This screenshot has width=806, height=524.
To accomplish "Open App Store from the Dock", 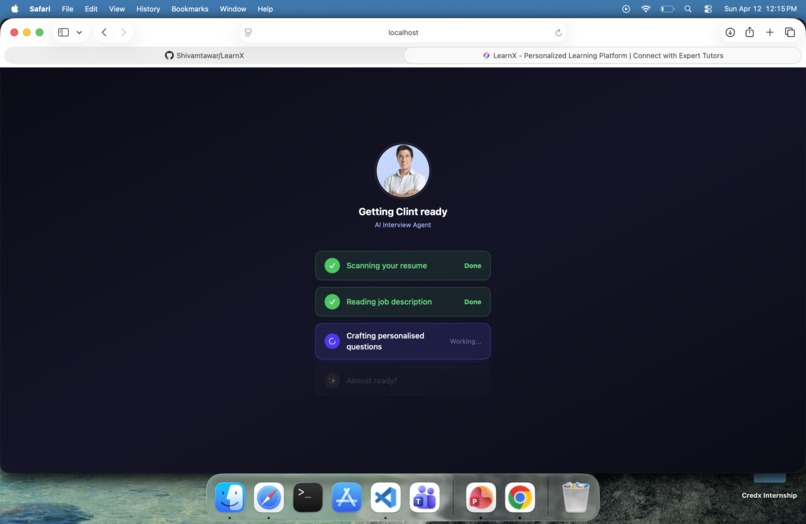I will [x=346, y=497].
